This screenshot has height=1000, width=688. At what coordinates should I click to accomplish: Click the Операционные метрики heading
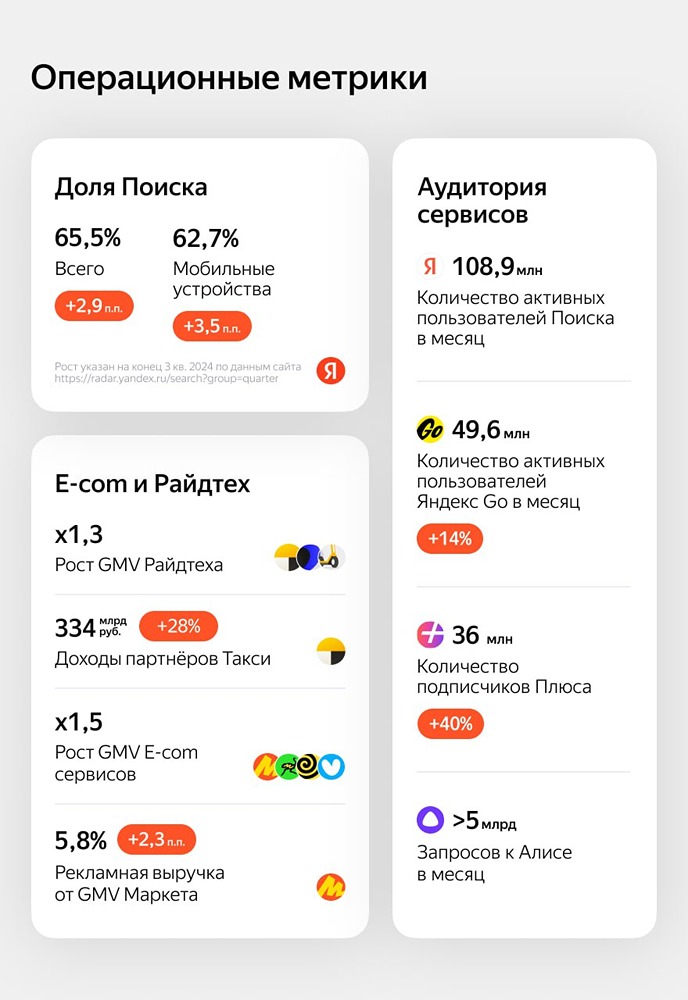pos(229,78)
